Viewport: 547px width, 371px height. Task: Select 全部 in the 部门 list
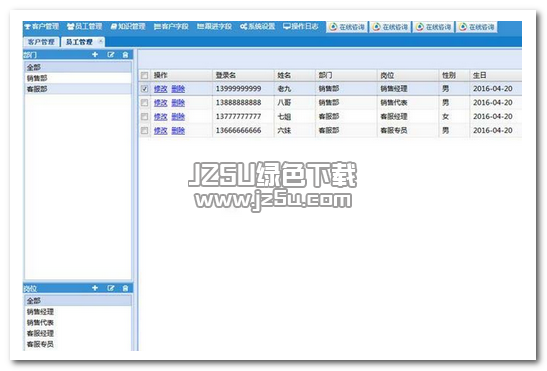point(78,67)
